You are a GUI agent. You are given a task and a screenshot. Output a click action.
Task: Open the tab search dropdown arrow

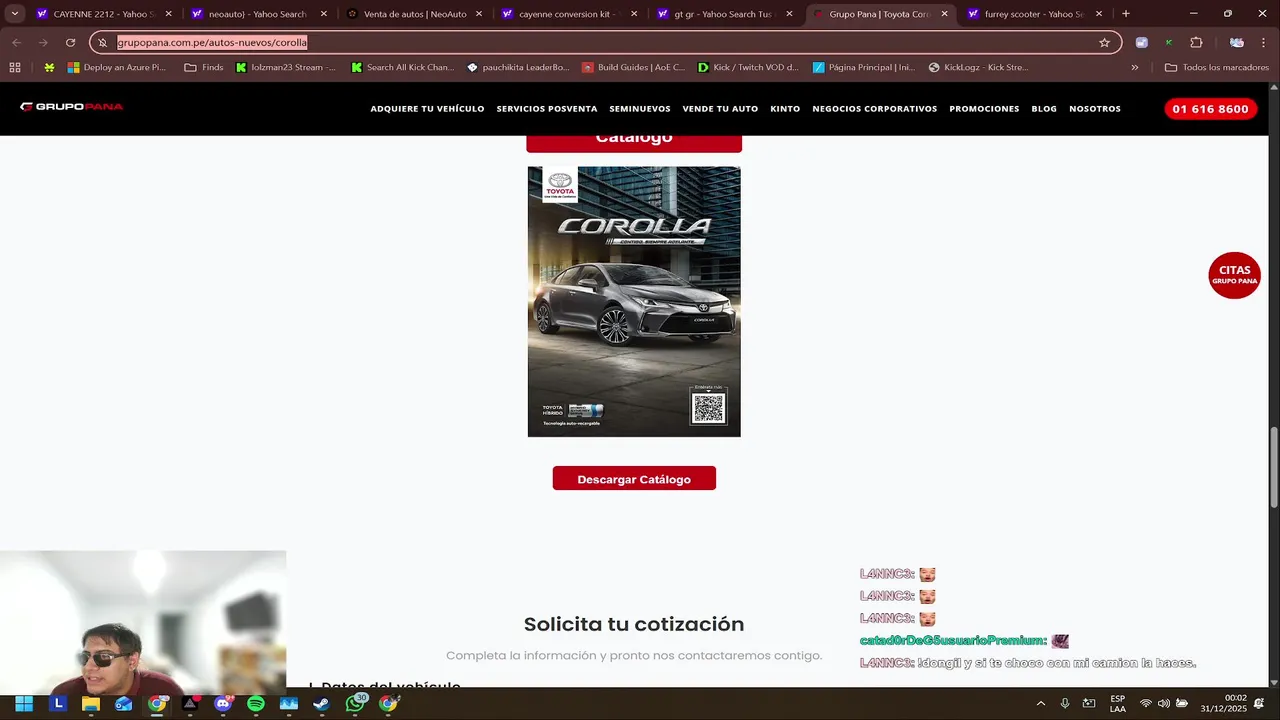point(14,14)
